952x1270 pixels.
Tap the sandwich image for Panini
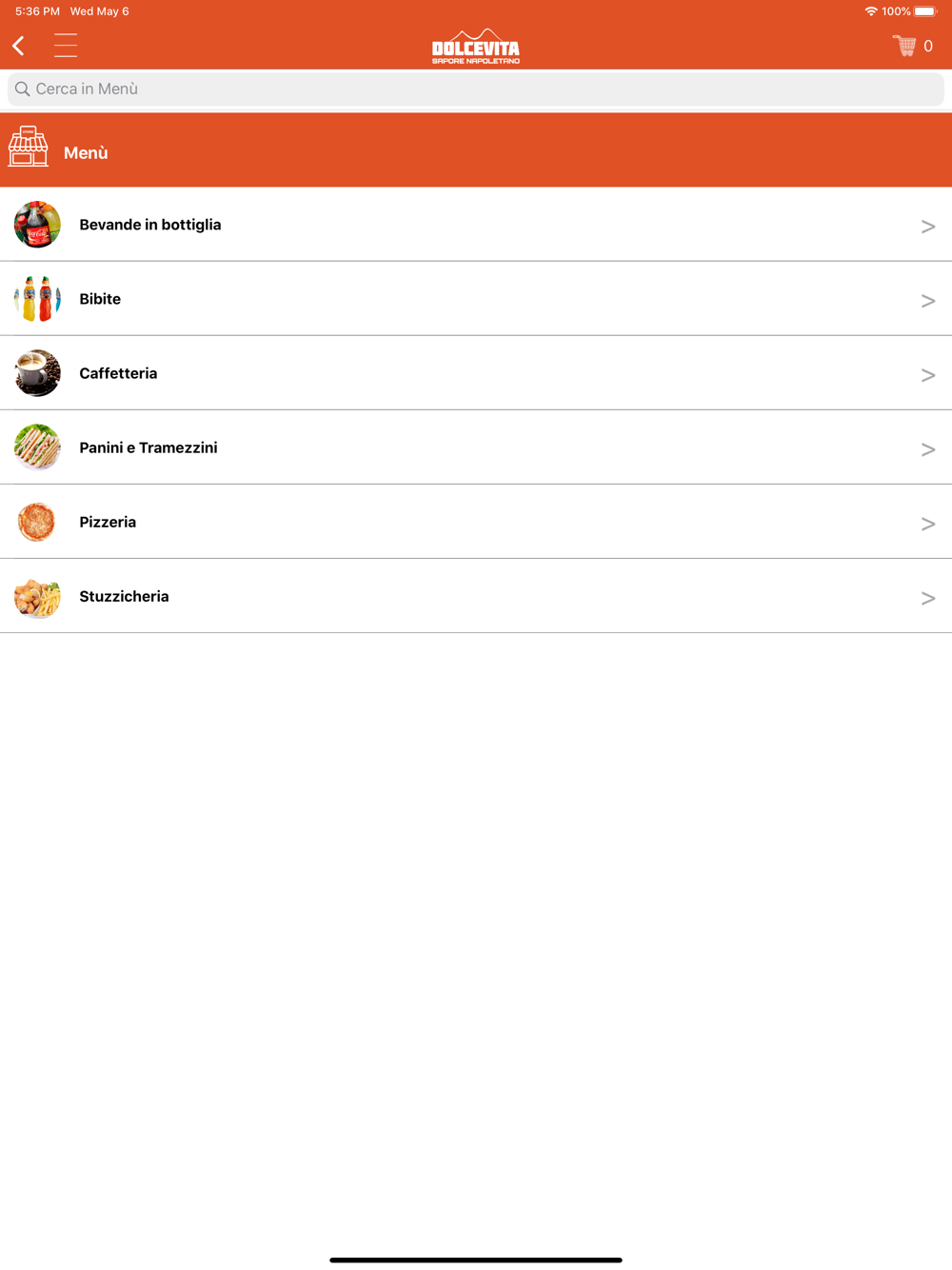pos(37,447)
